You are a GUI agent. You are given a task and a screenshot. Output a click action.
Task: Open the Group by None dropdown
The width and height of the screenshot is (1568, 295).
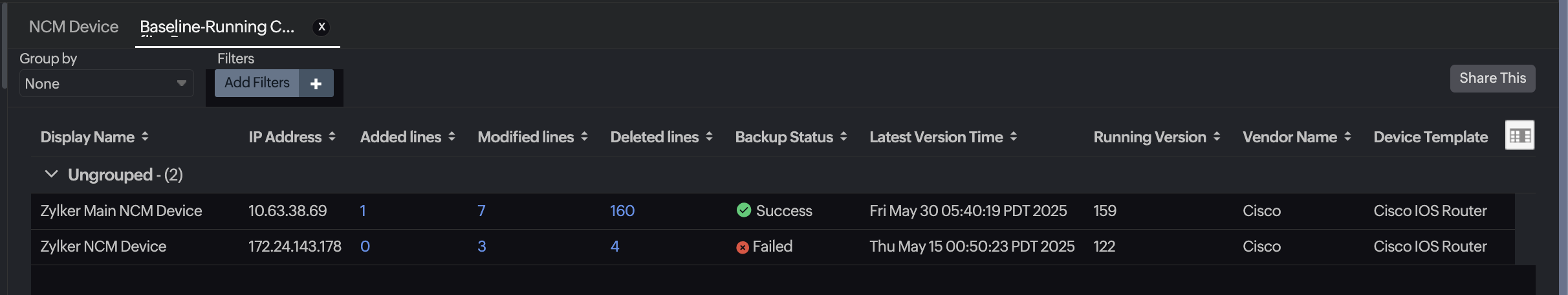click(x=106, y=83)
